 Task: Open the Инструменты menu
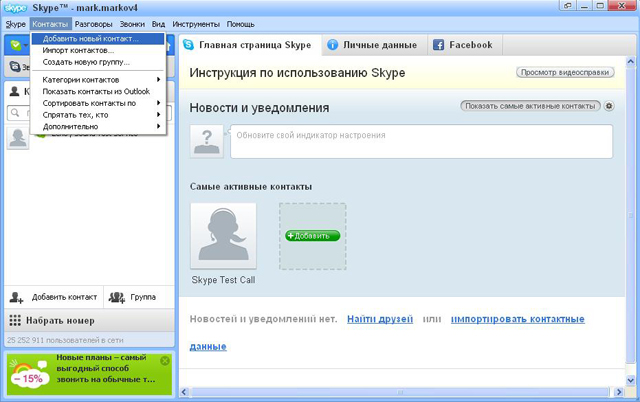(x=196, y=24)
